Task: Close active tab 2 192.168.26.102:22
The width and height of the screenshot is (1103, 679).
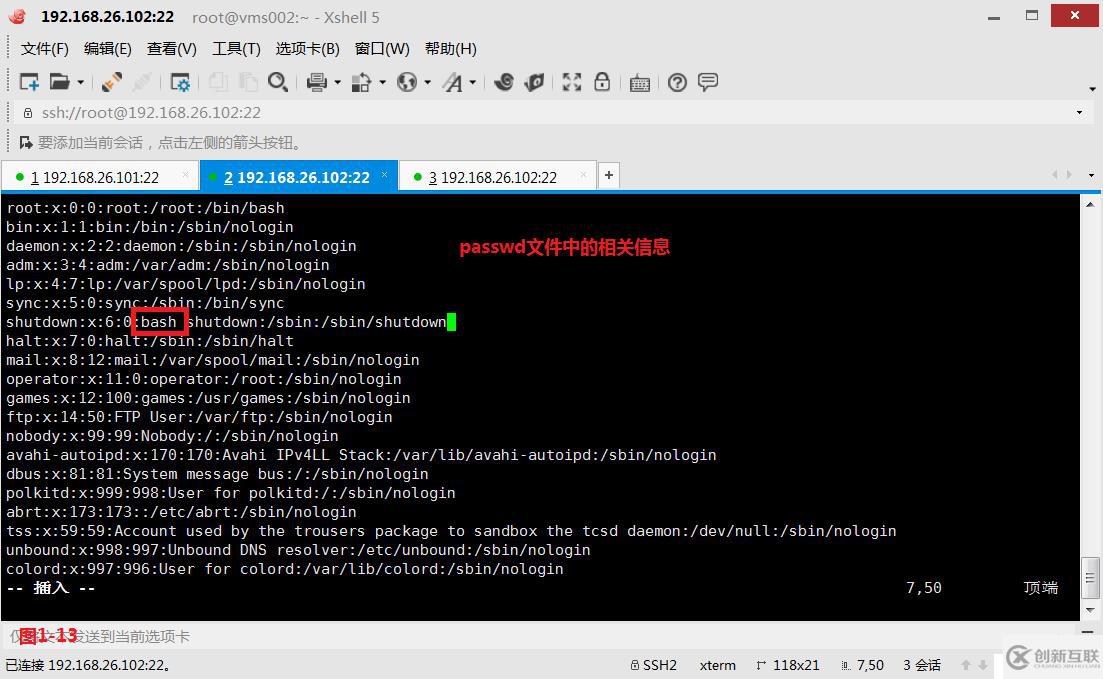Action: (x=385, y=174)
